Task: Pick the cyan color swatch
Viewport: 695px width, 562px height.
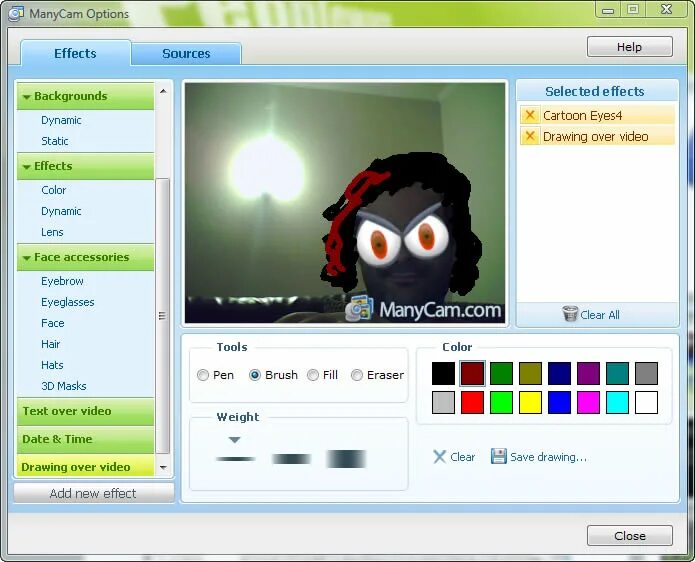Action: coord(617,402)
